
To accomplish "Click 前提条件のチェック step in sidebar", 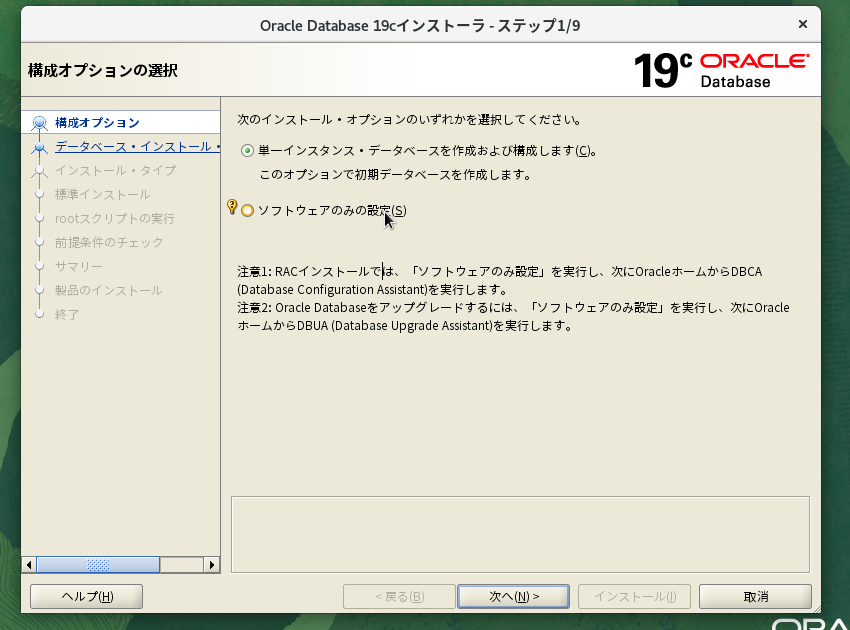I will coord(109,242).
